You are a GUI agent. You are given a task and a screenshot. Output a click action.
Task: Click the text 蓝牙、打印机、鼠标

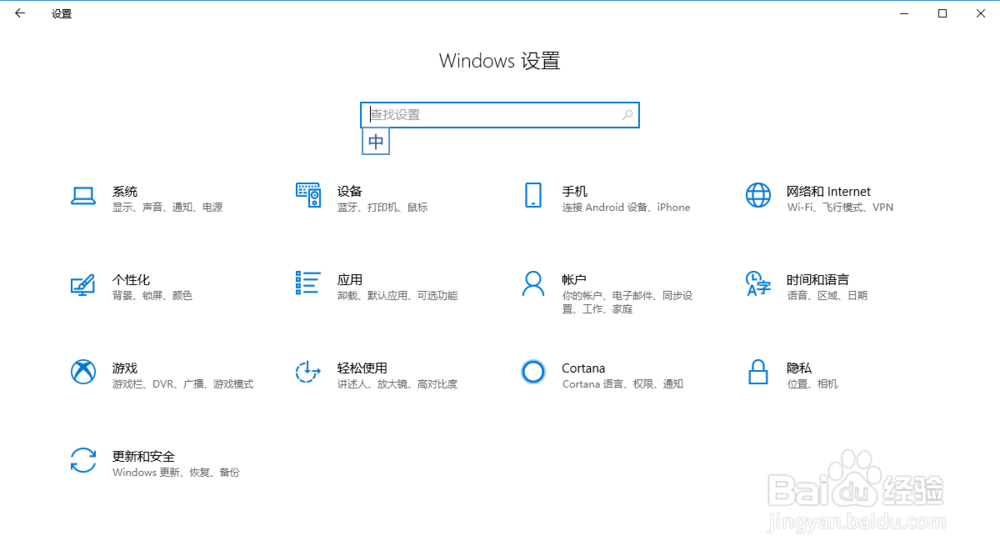click(383, 207)
